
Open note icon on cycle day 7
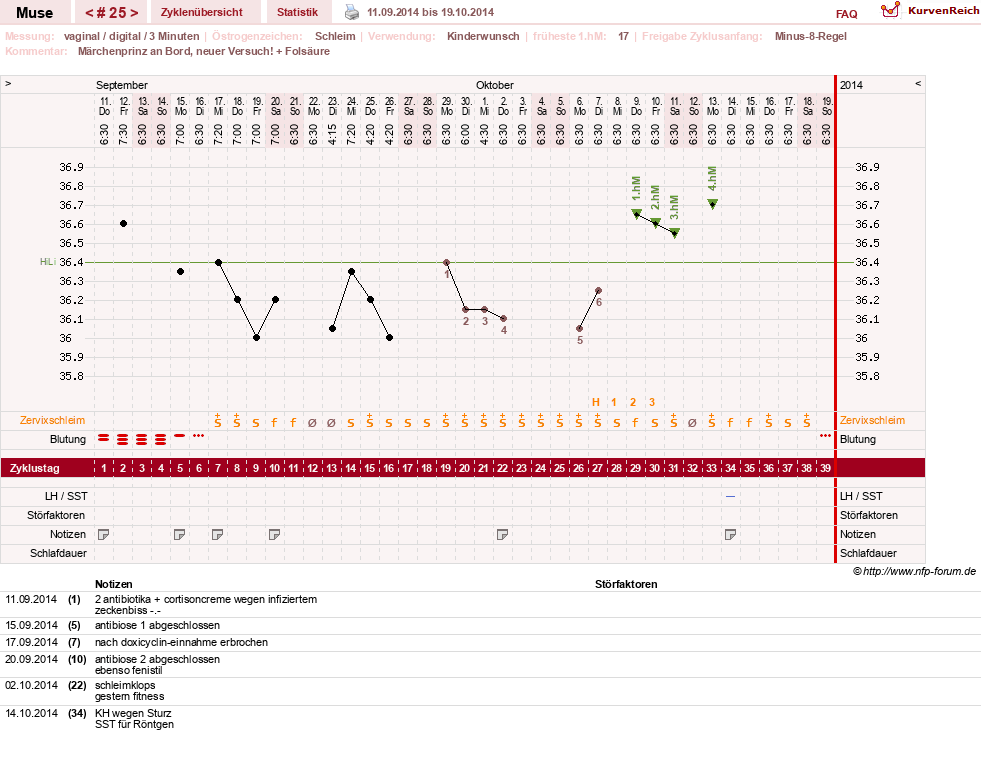click(x=218, y=534)
